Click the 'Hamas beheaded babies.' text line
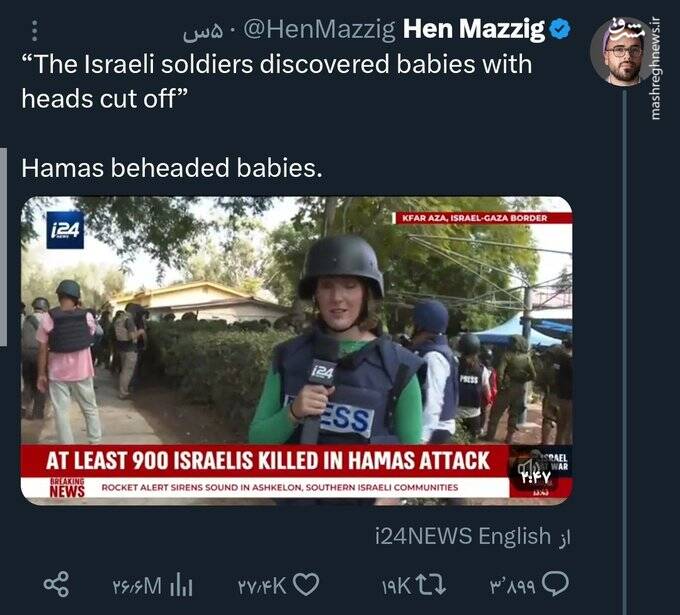Viewport: 680px width, 615px height. pos(172,168)
